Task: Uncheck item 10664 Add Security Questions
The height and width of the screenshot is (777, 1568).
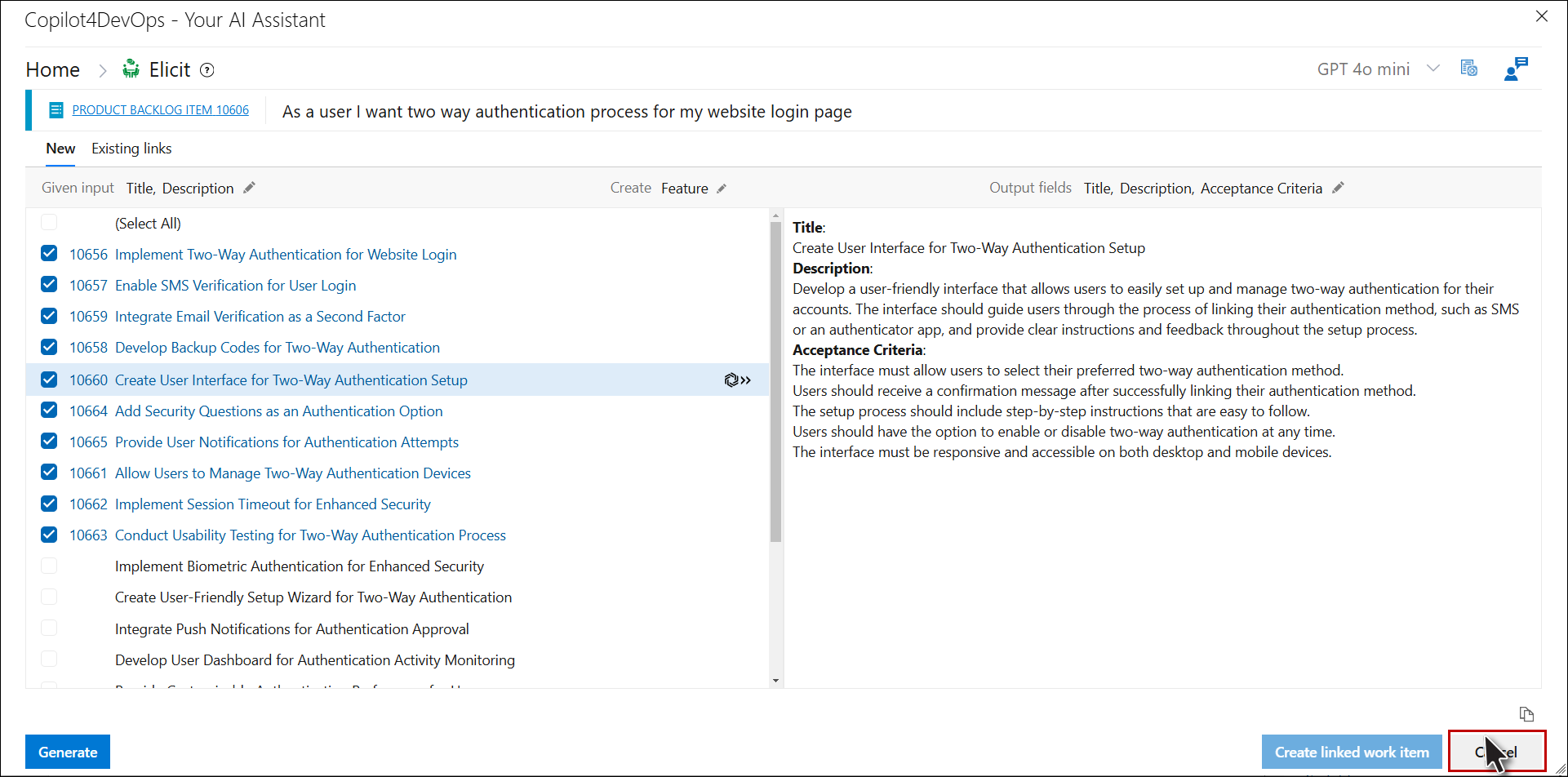Action: 49,410
